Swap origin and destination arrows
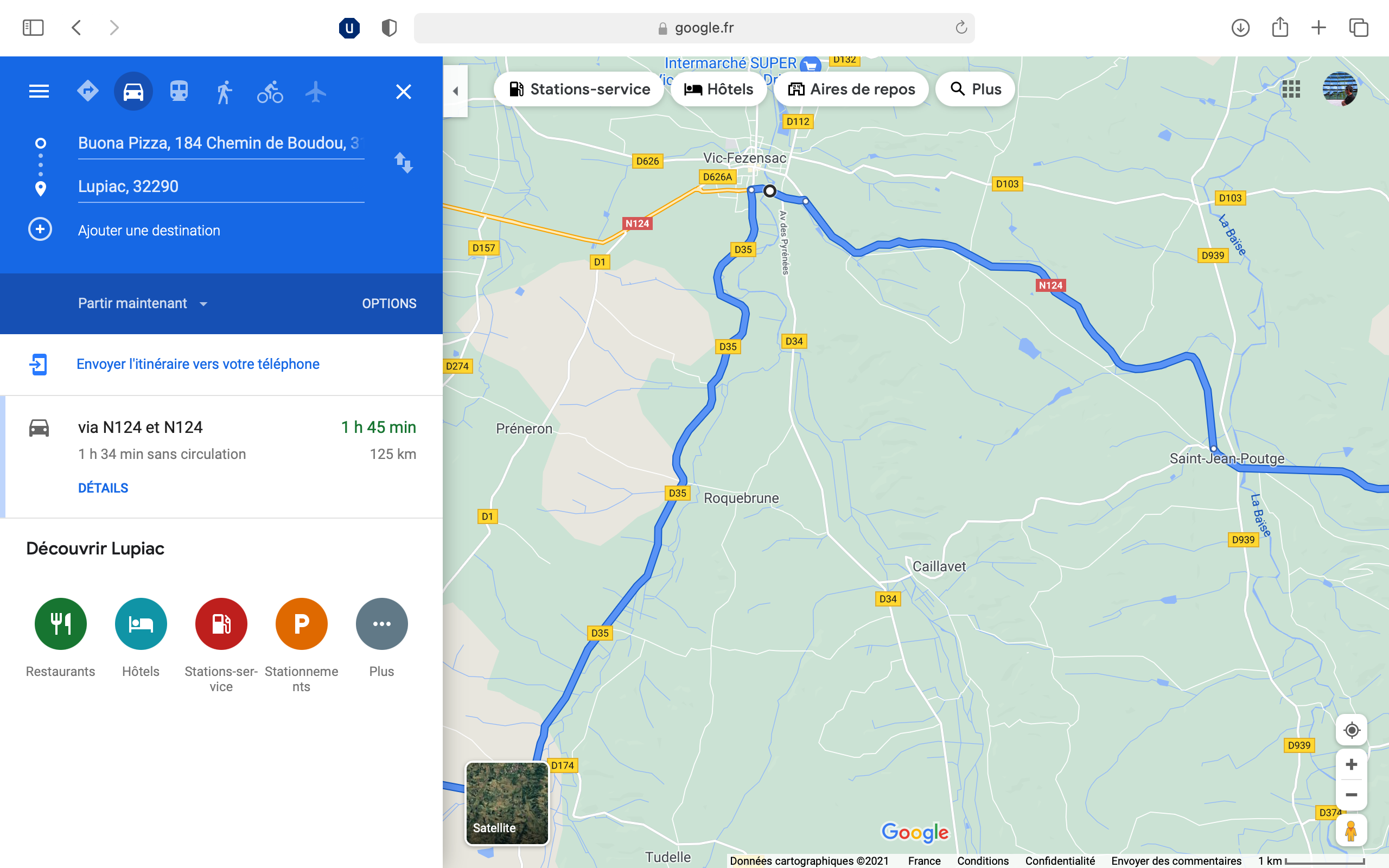This screenshot has width=1389, height=868. pyautogui.click(x=404, y=163)
